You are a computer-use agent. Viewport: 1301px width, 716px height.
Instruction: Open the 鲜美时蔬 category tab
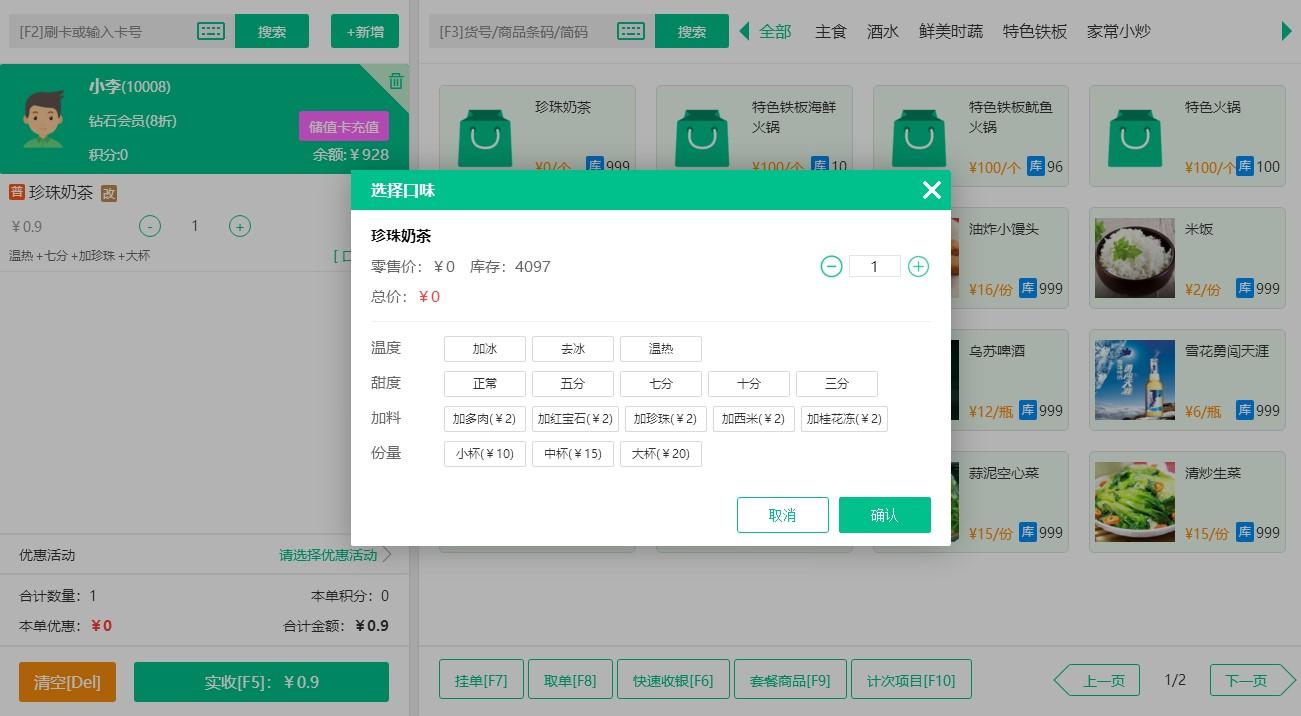coord(950,31)
